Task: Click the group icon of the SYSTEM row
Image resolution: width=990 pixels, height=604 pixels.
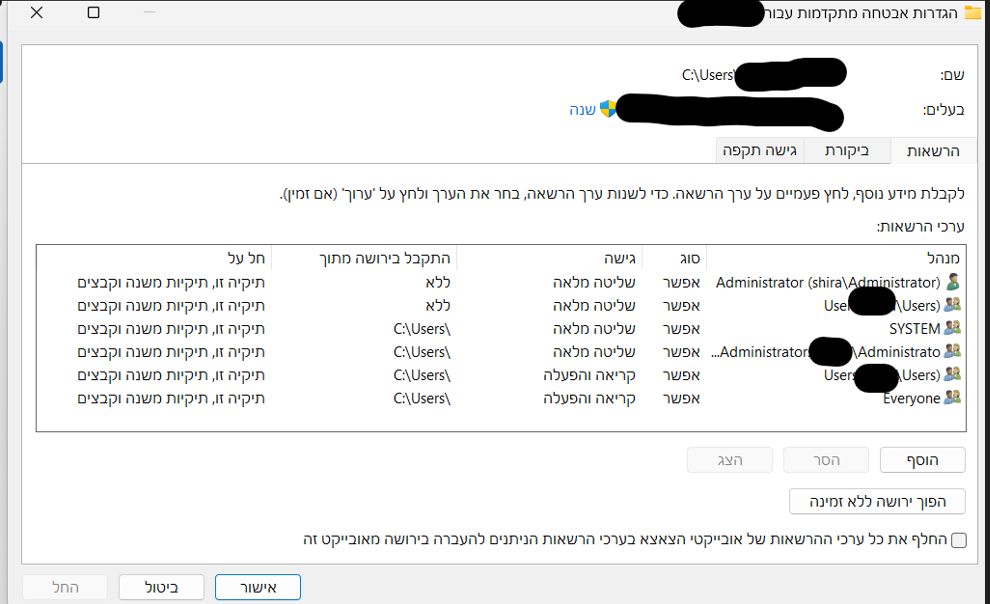Action: click(x=952, y=328)
